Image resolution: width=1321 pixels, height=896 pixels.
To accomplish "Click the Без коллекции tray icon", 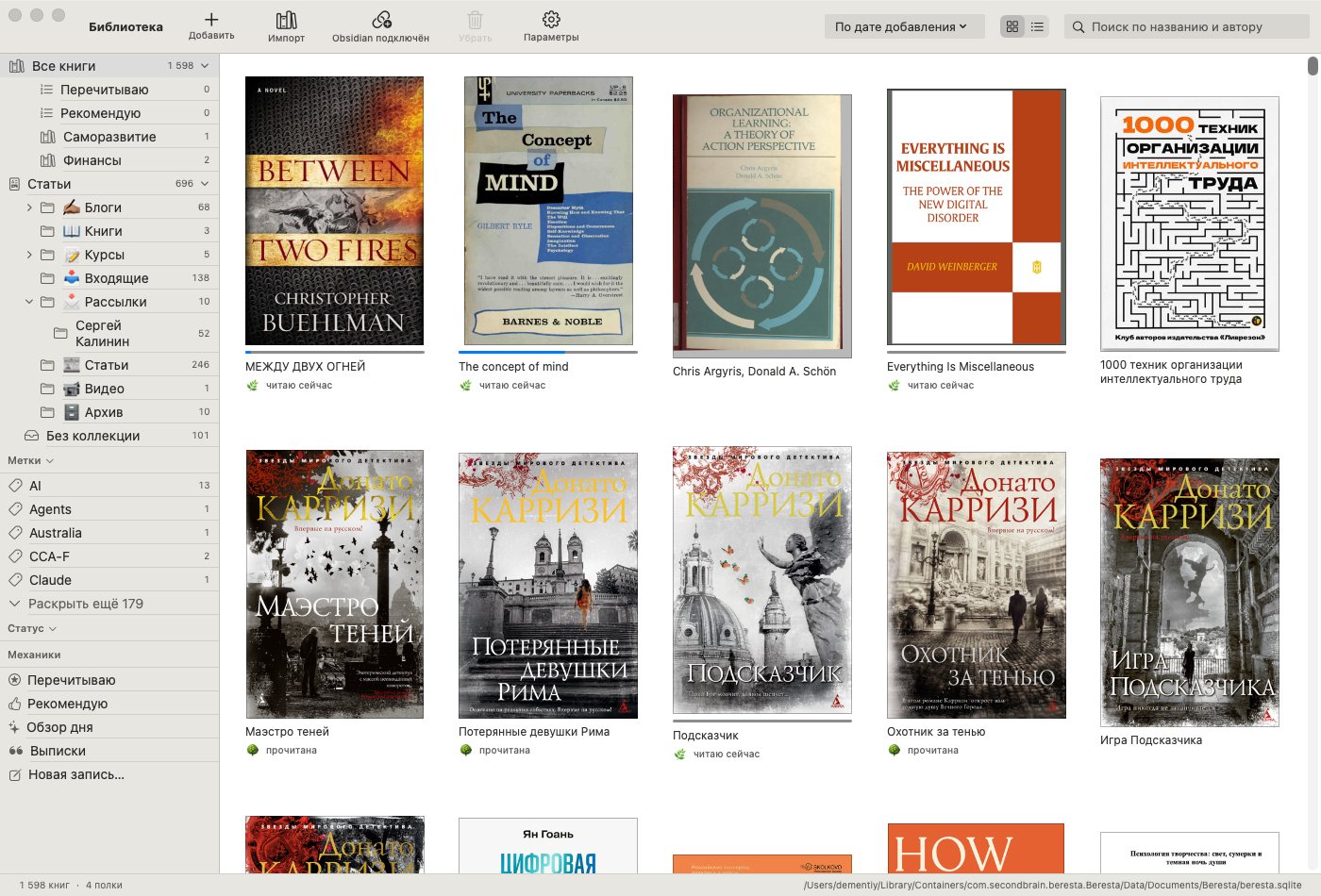I will pyautogui.click(x=31, y=436).
